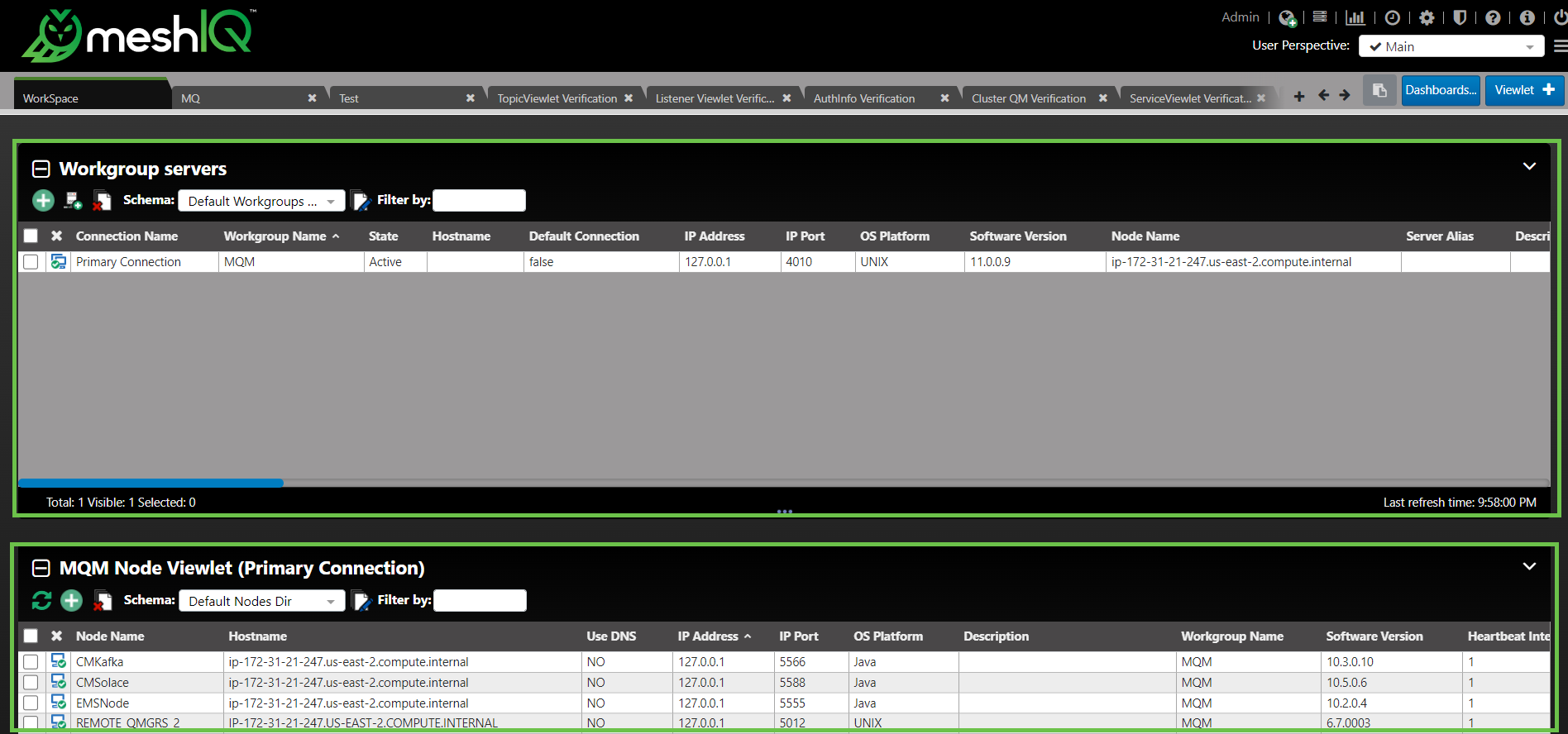This screenshot has height=734, width=1568.
Task: Check the CMSolace row checkbox
Action: (31, 683)
